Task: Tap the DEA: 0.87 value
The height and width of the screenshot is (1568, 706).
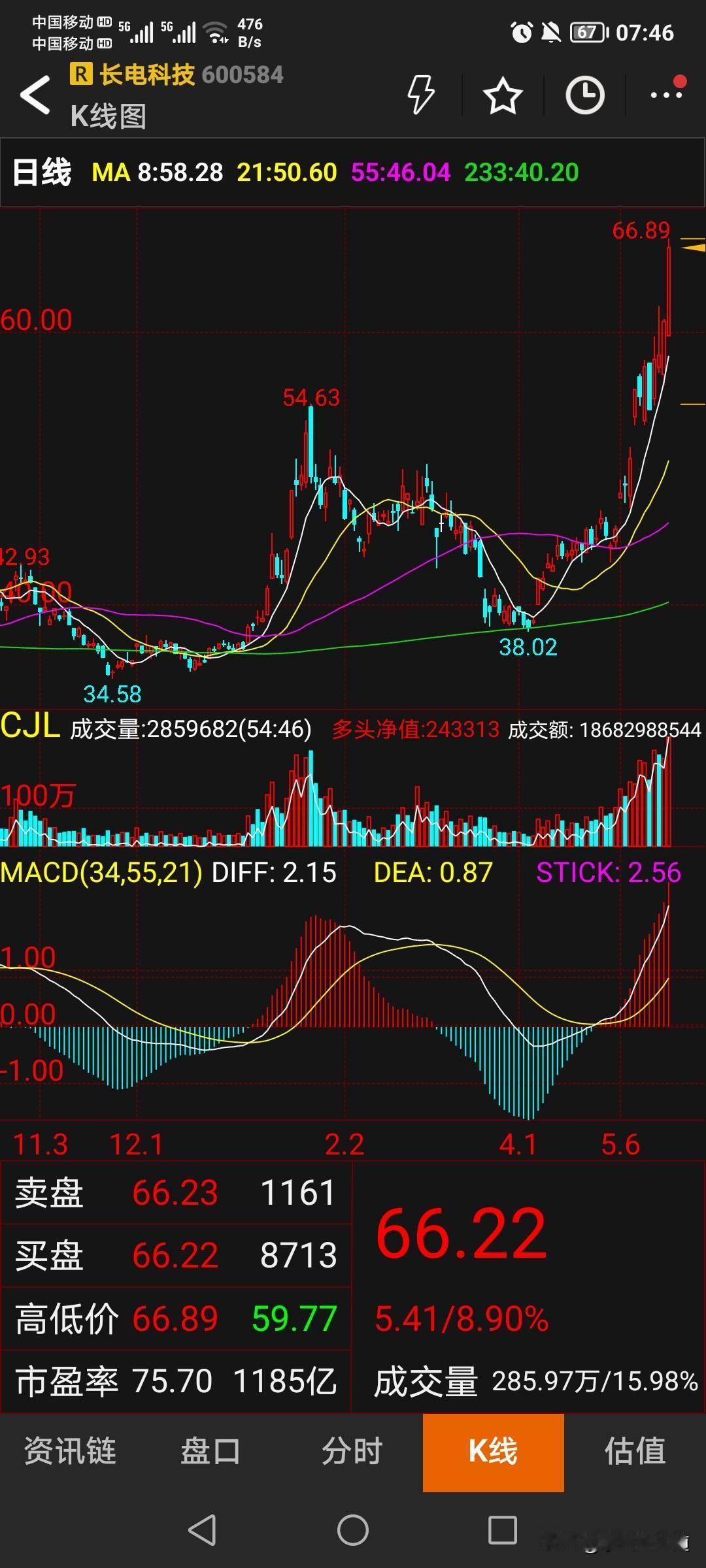Action: pyautogui.click(x=433, y=872)
